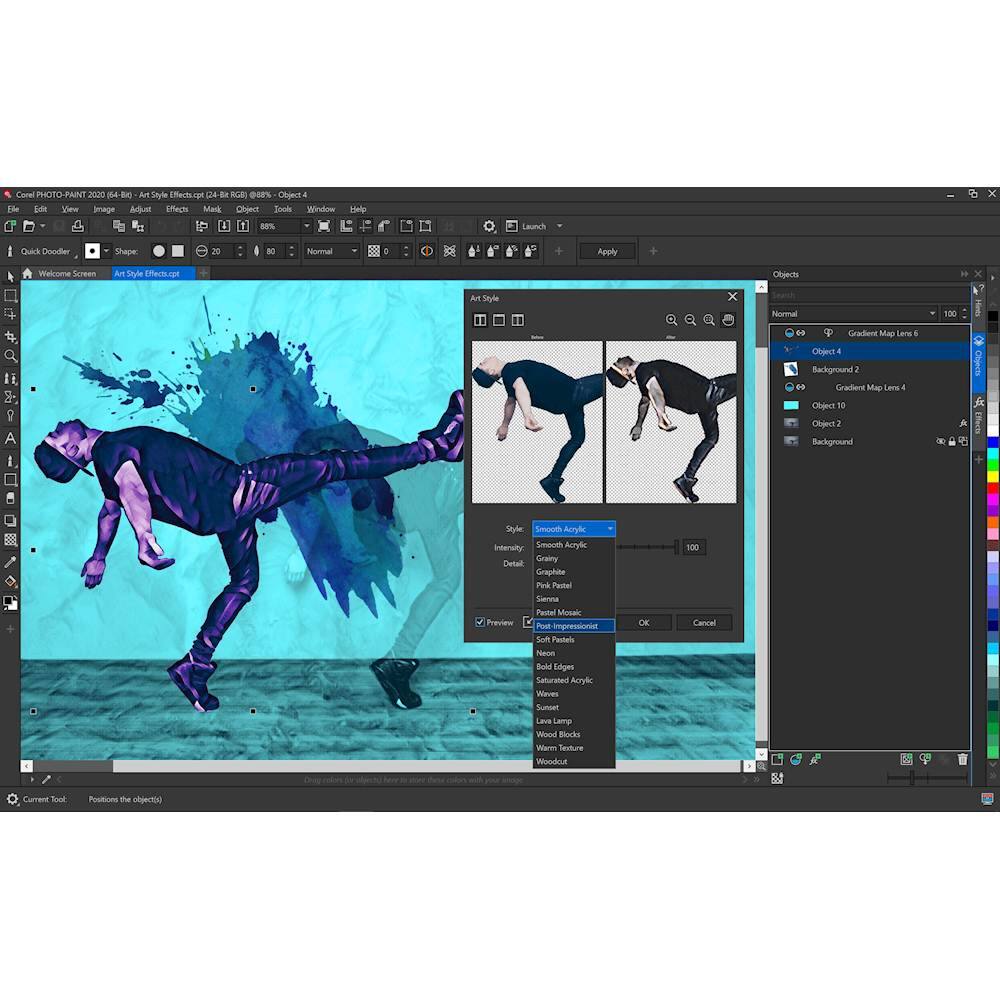Select the Text tool in the toolbox
Screen dimensions: 1000x1000
pyautogui.click(x=11, y=438)
